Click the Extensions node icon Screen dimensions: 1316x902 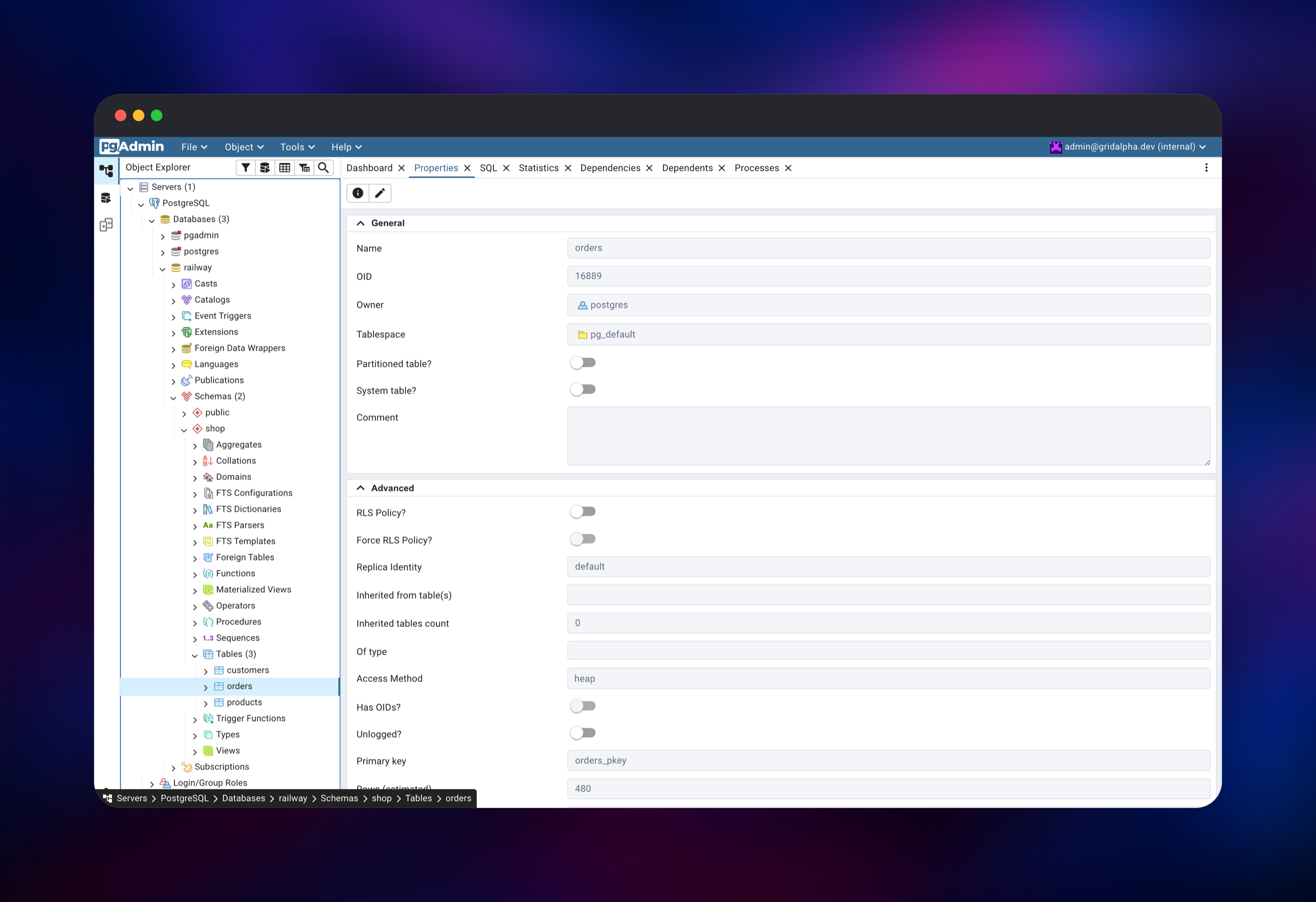point(186,332)
